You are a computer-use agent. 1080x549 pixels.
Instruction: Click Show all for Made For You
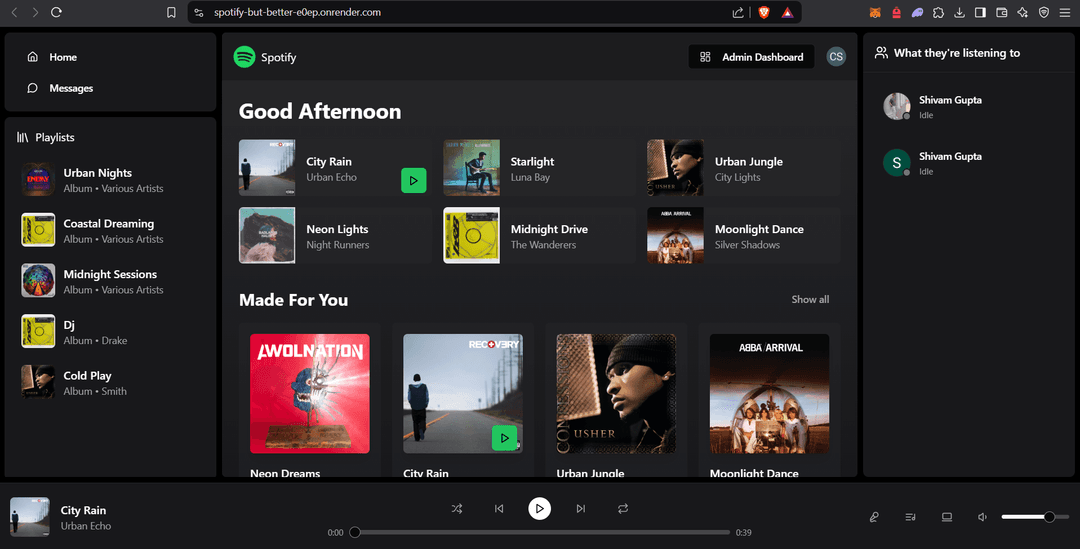coord(810,299)
